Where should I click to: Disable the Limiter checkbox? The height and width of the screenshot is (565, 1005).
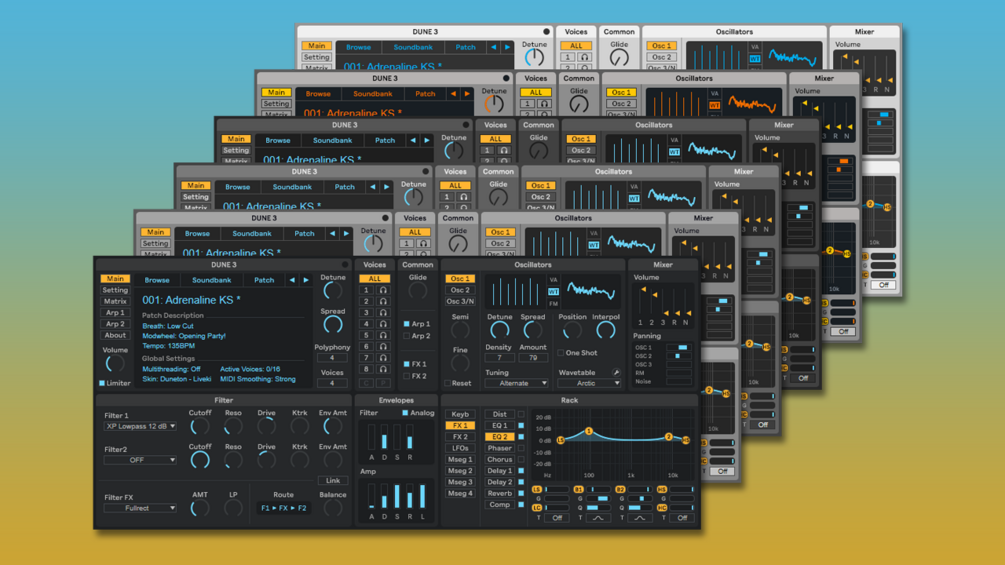click(102, 383)
